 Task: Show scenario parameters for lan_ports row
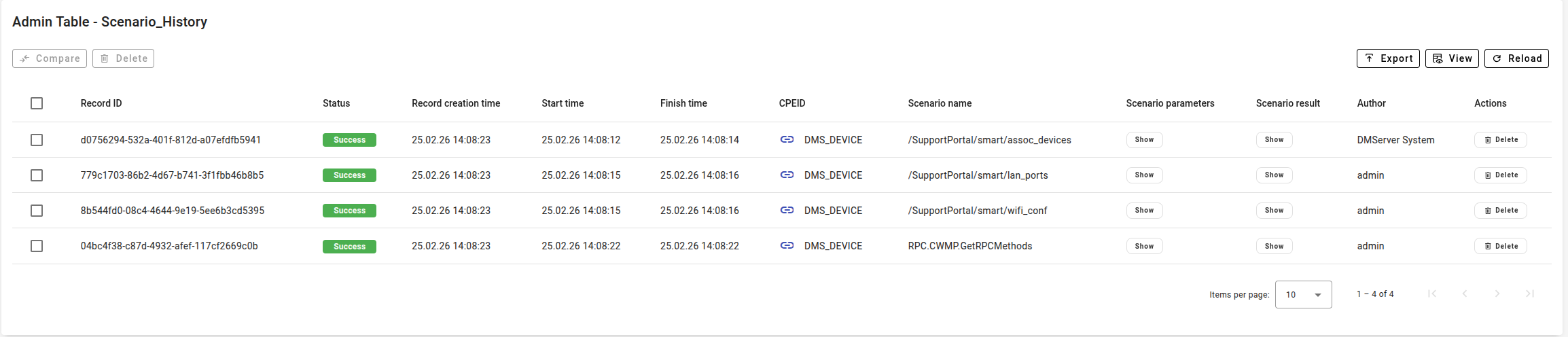1144,175
